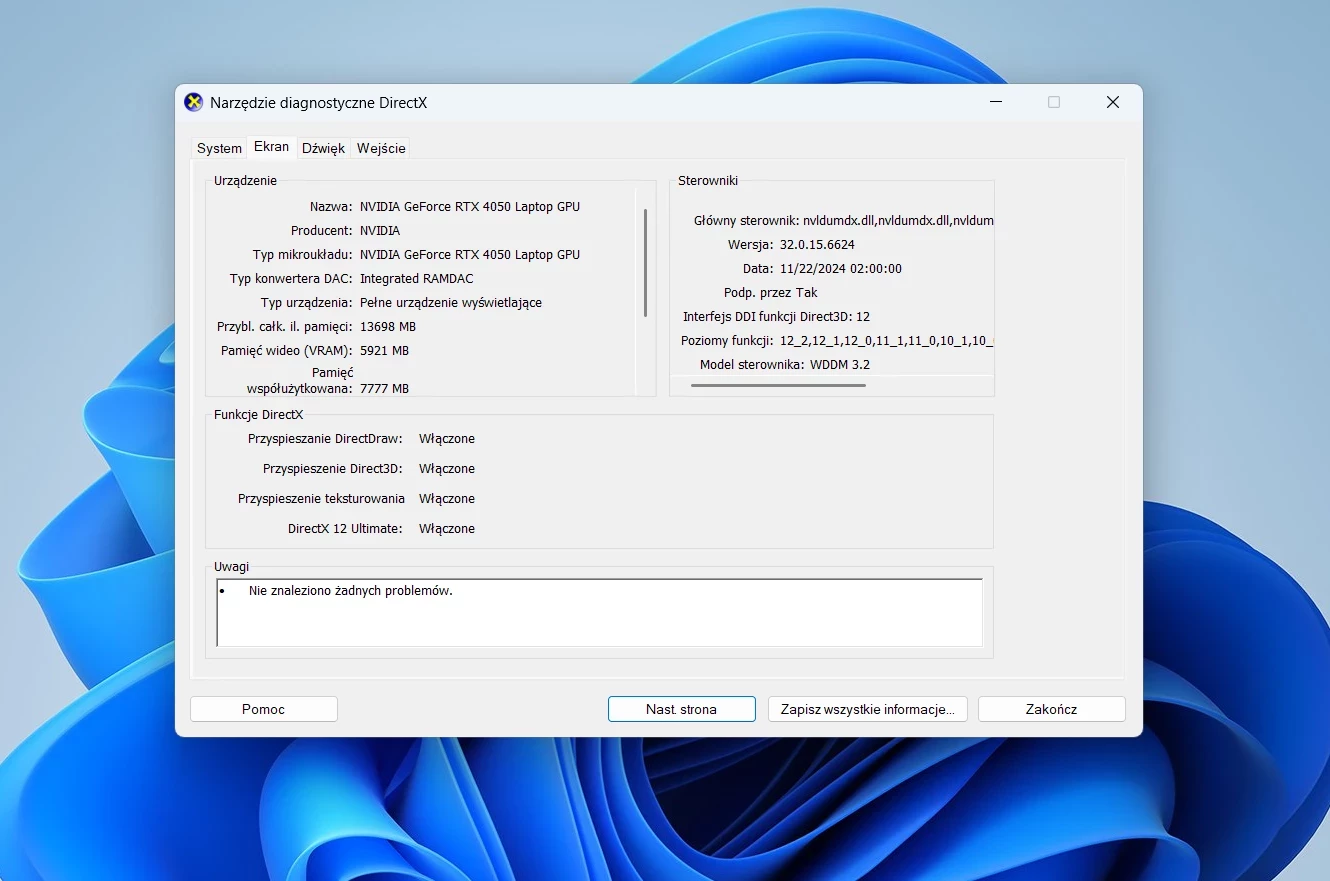Viewport: 1330px width, 881px height.
Task: Click Pełne urządzenie wyświetlające text
Action: pos(451,303)
